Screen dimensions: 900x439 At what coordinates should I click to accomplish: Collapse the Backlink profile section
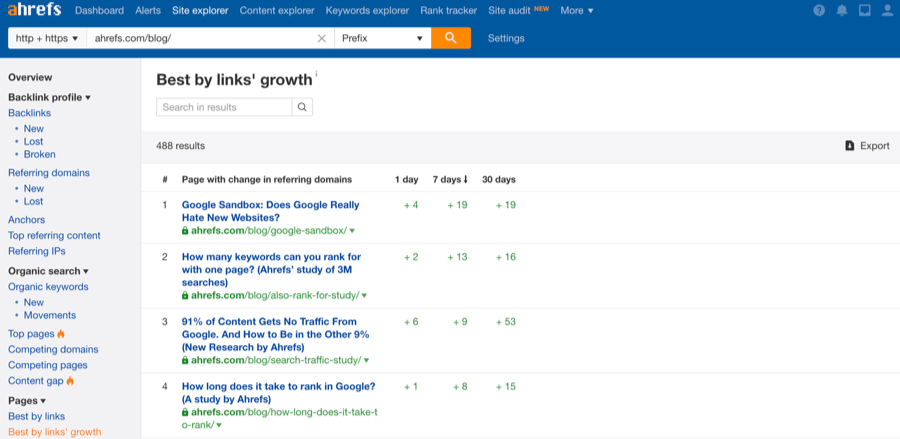[49, 98]
